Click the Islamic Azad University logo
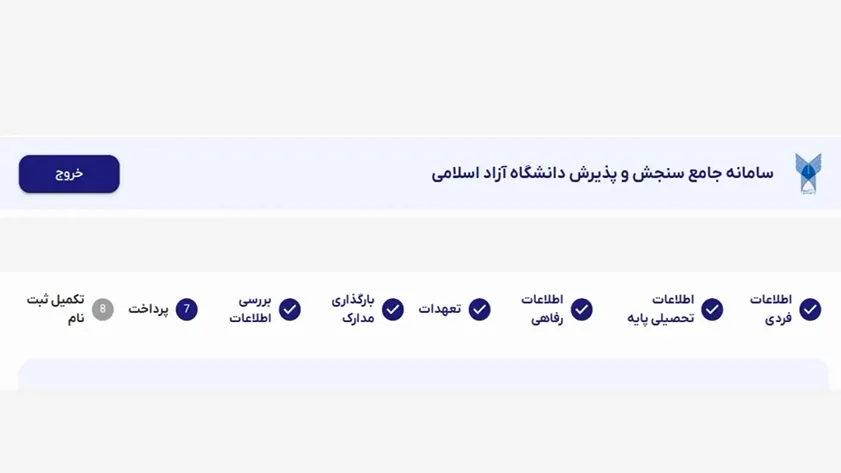The image size is (841, 473). 807,174
